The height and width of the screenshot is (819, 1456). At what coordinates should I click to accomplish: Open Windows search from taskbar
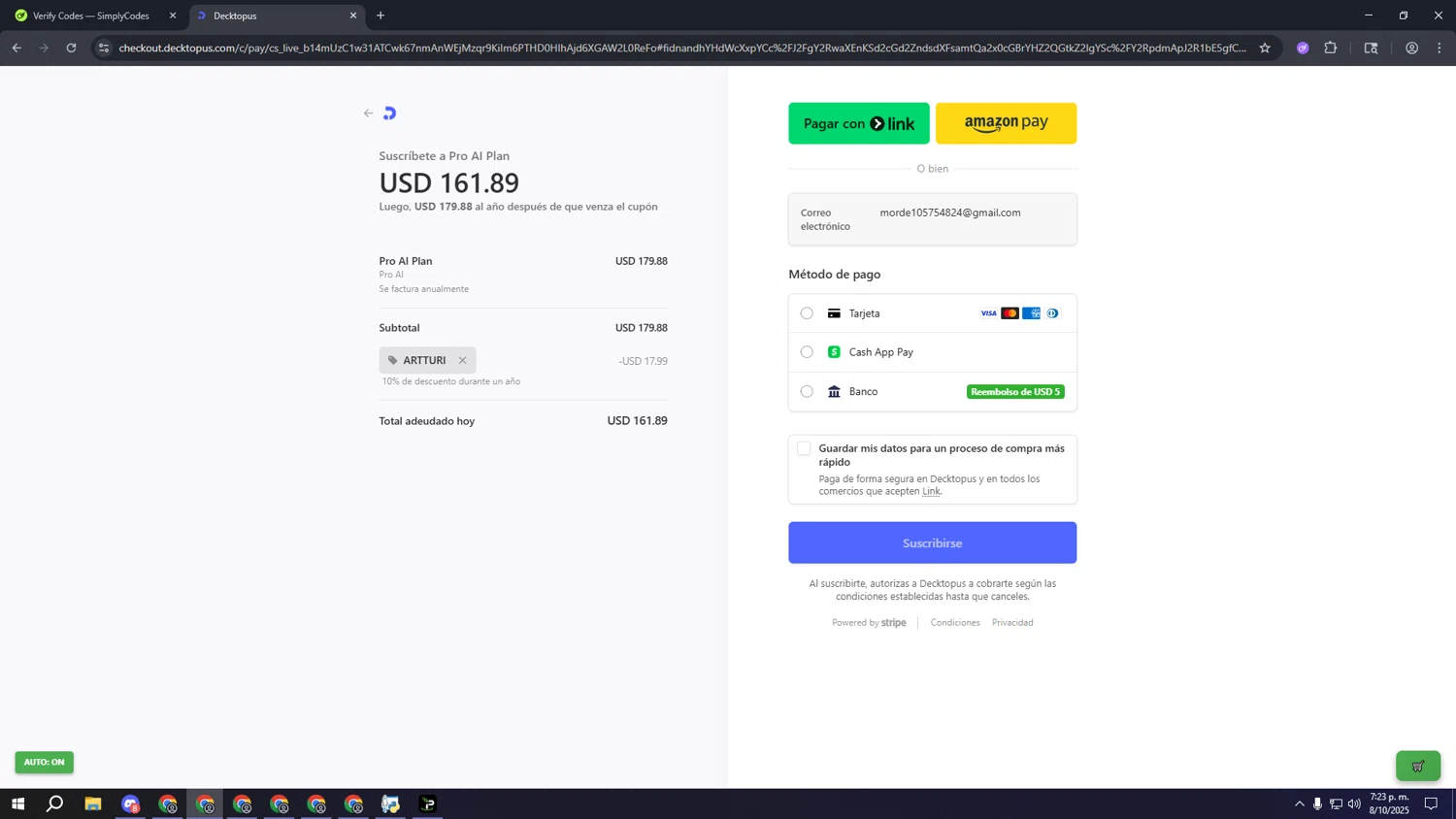click(55, 803)
